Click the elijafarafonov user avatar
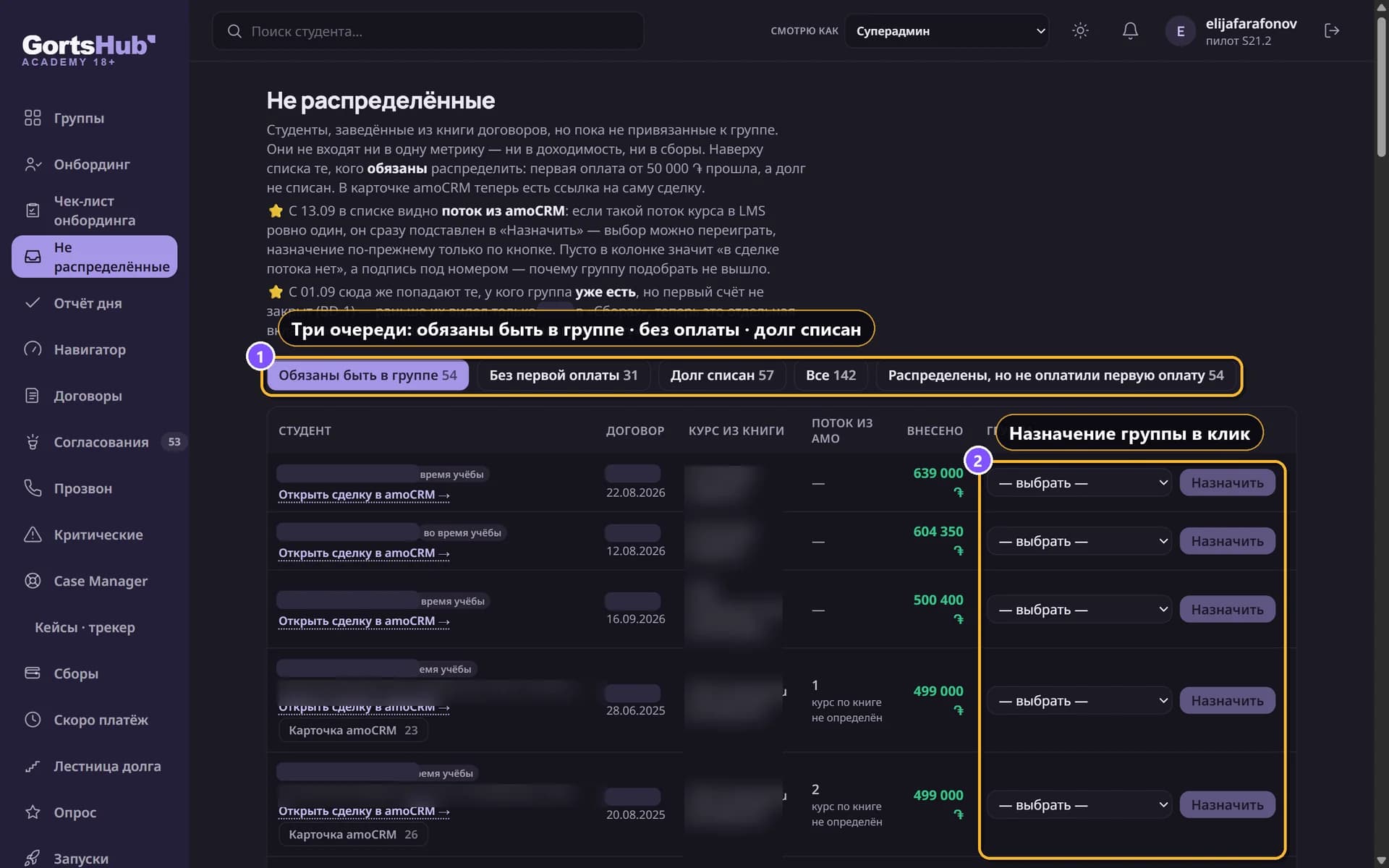The height and width of the screenshot is (868, 1389). [1180, 31]
